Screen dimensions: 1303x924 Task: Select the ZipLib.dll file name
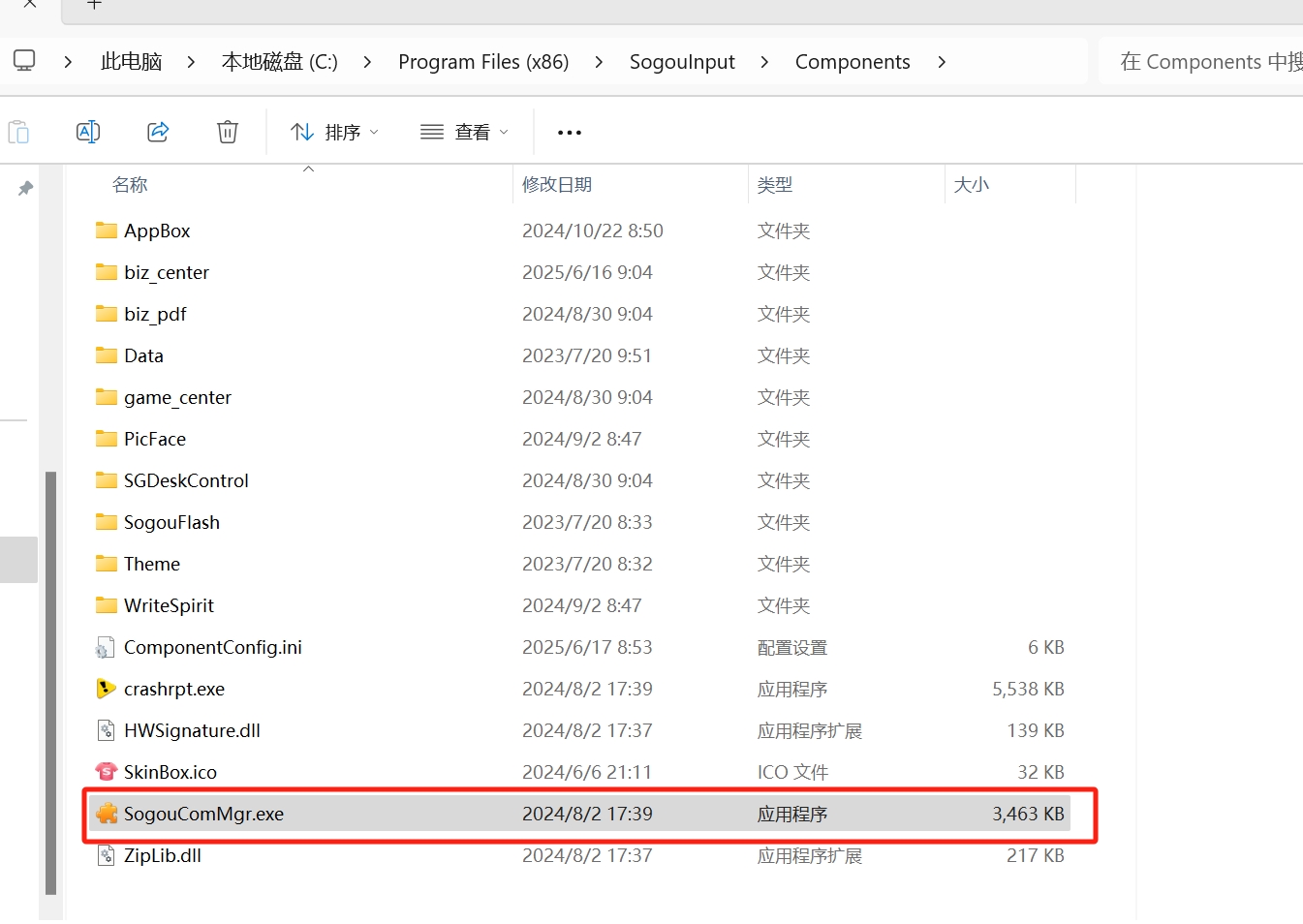pos(163,855)
